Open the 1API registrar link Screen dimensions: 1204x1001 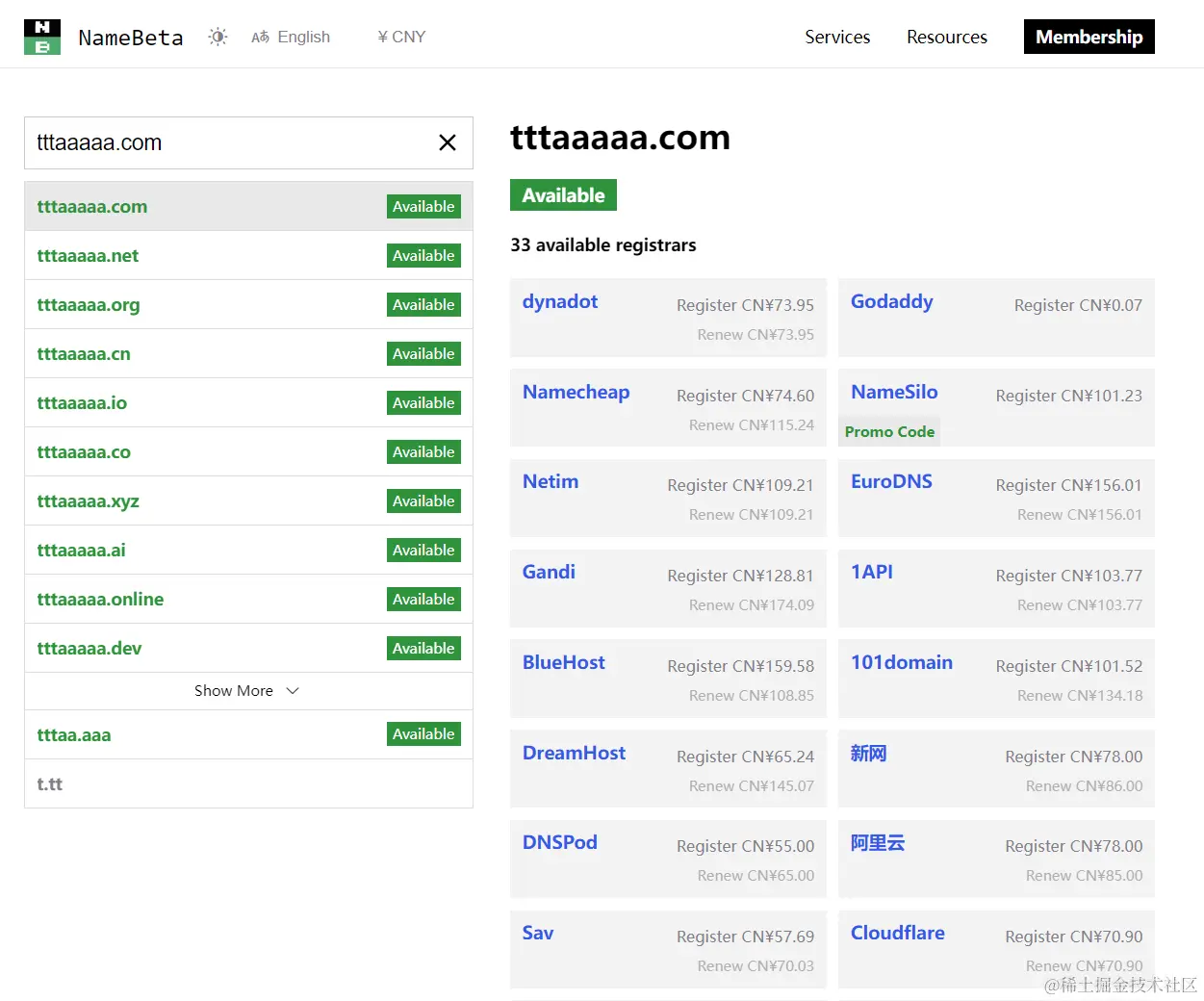pos(872,572)
